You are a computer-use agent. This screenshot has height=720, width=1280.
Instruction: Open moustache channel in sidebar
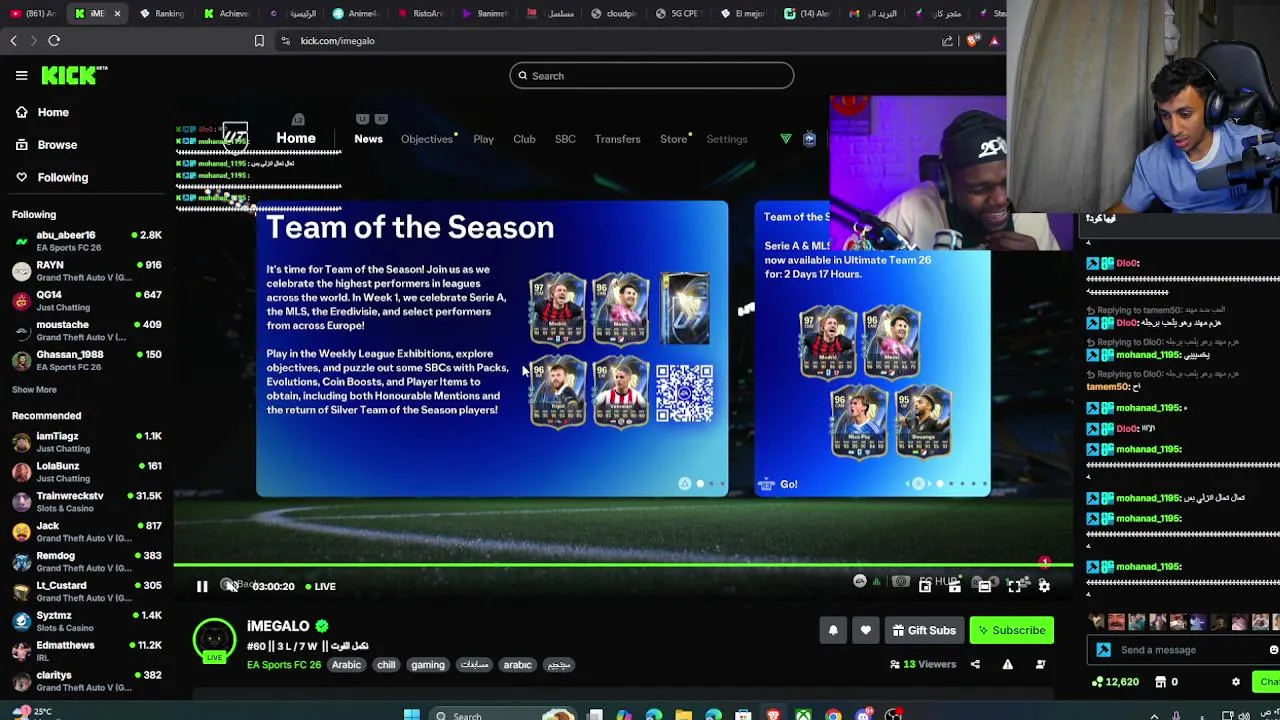86,331
